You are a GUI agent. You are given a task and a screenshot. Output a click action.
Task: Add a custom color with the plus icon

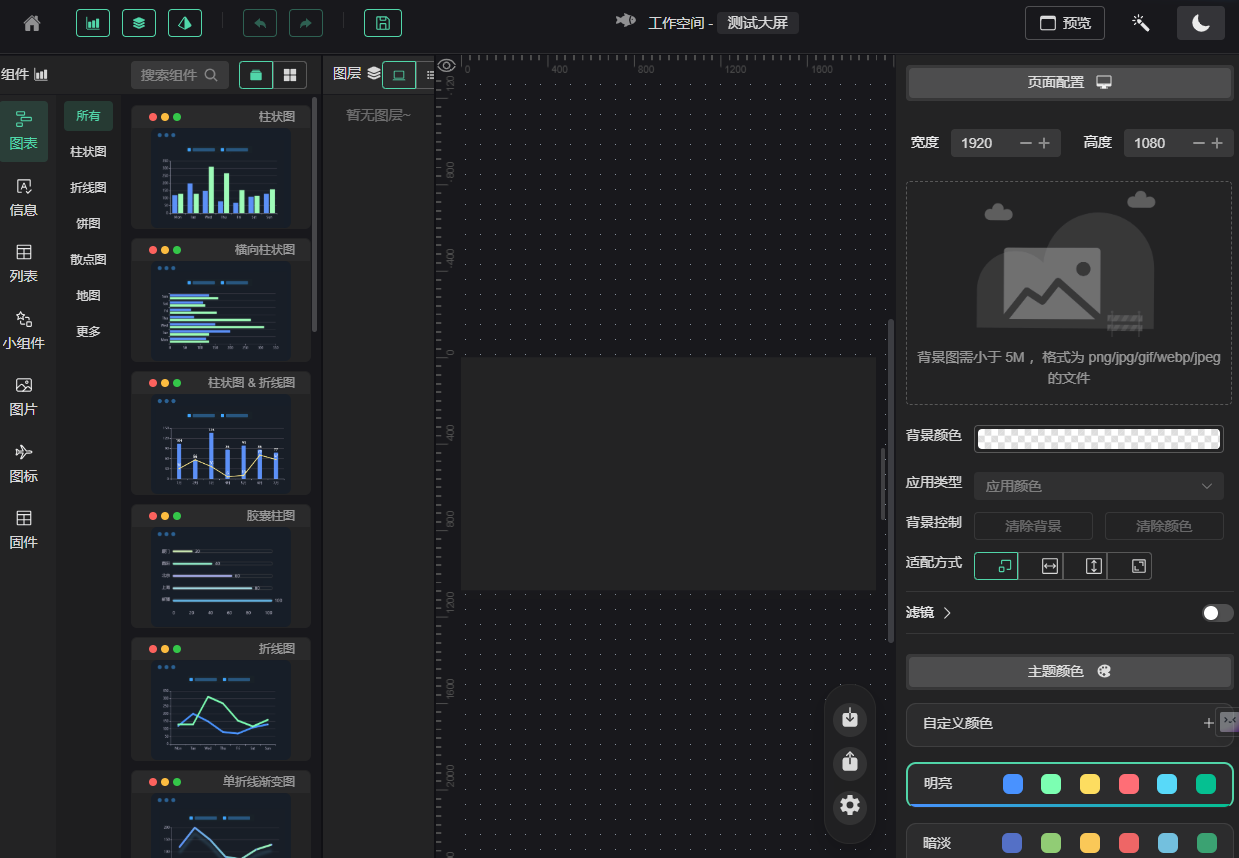click(x=1208, y=723)
